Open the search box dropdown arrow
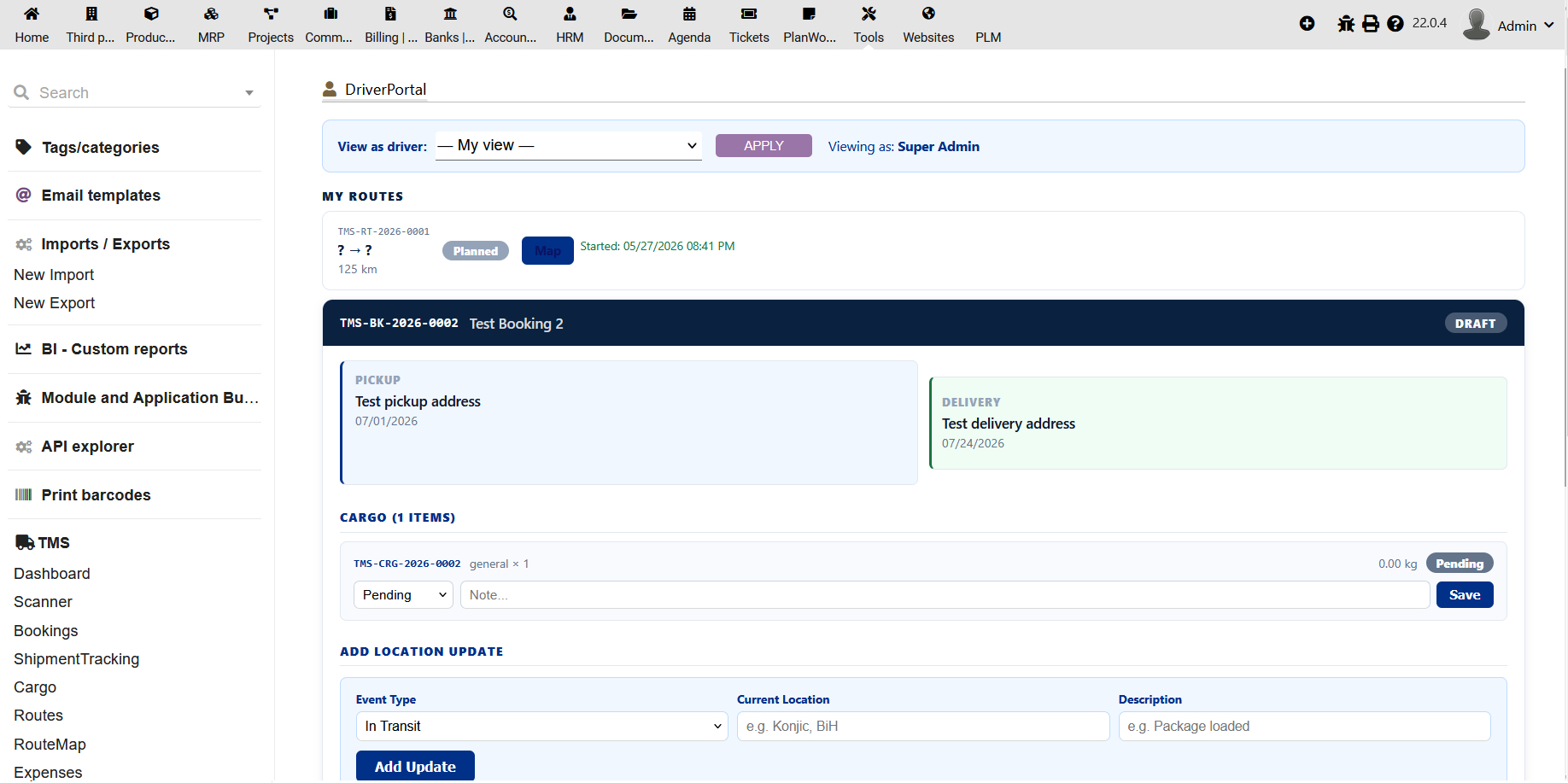 pyautogui.click(x=249, y=93)
